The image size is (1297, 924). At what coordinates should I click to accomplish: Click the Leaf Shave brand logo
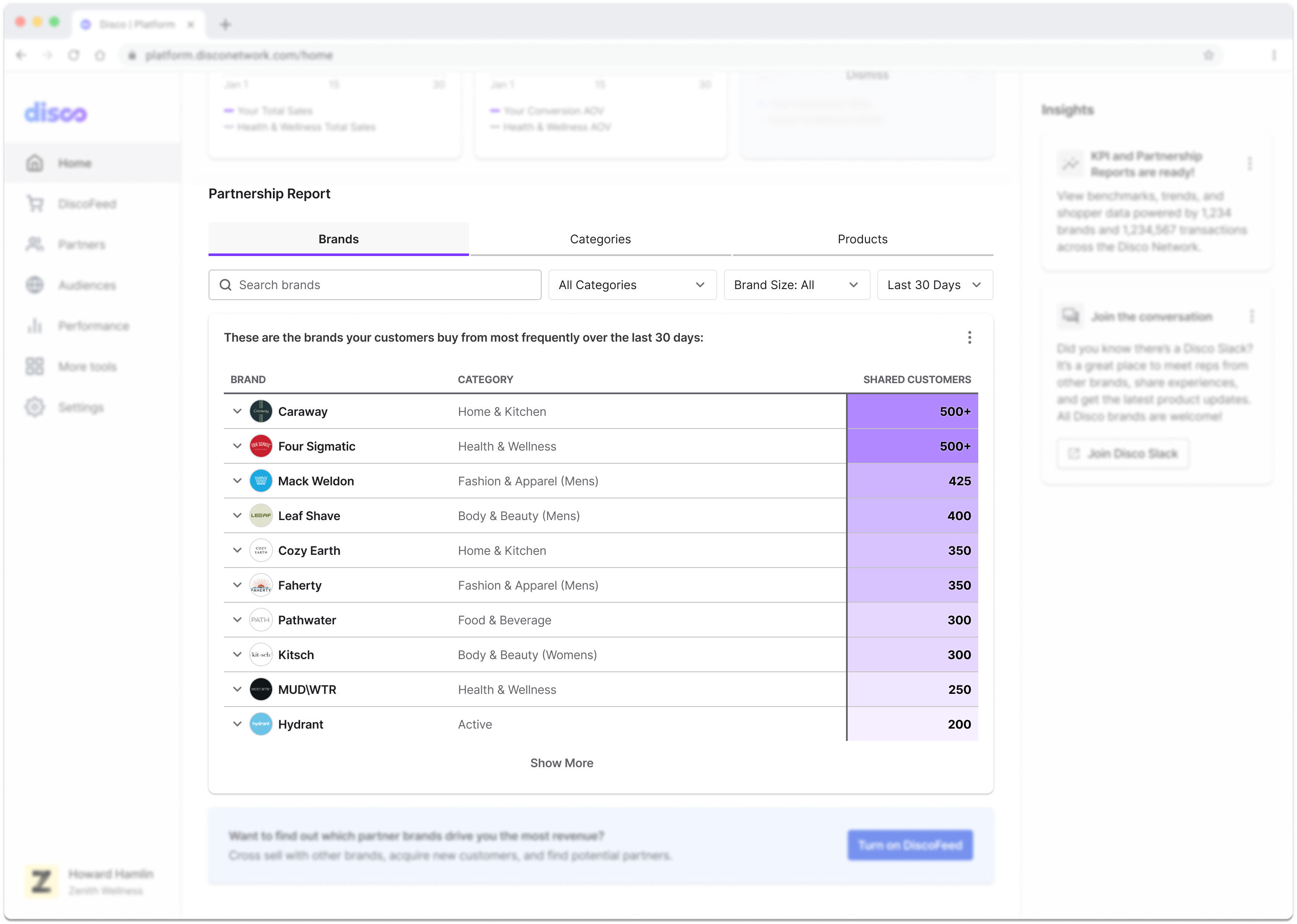261,515
